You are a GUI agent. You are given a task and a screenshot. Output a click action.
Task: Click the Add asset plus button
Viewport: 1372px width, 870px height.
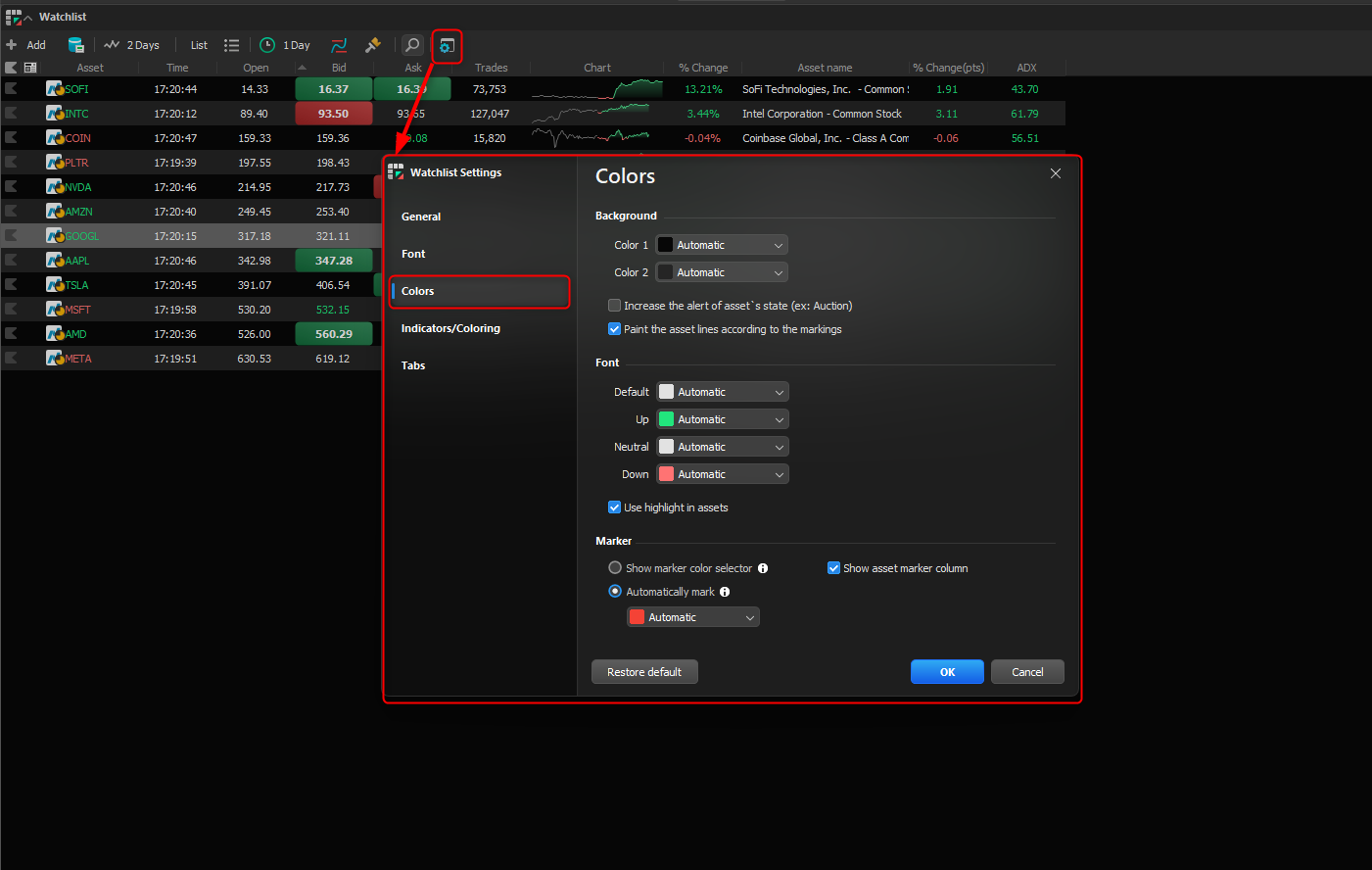(x=12, y=45)
